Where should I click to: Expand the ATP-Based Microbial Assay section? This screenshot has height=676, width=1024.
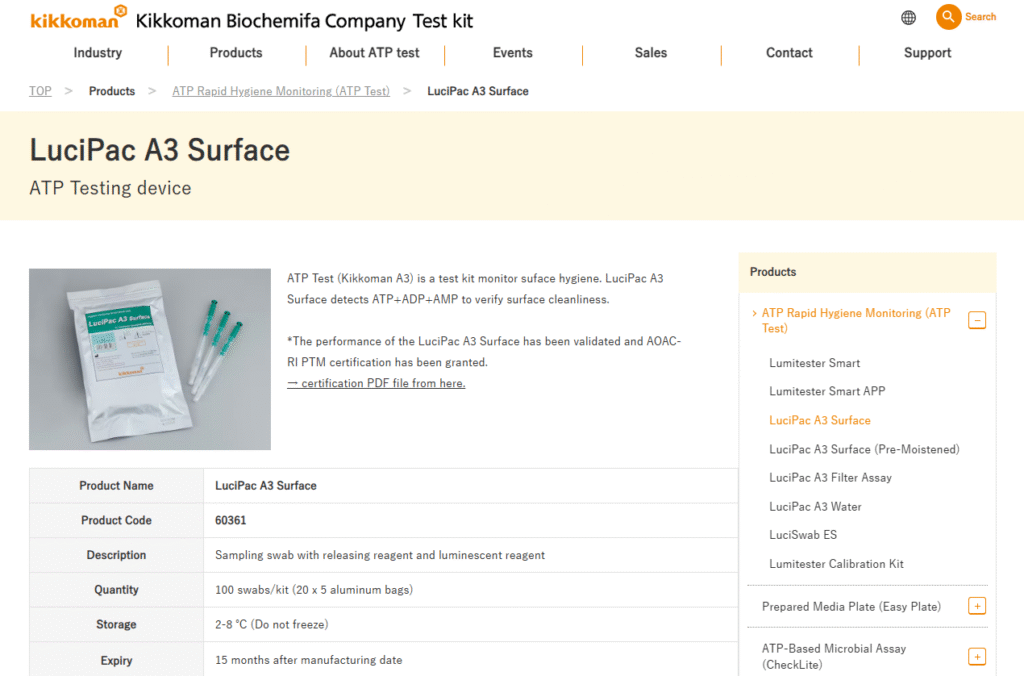pyautogui.click(x=977, y=657)
